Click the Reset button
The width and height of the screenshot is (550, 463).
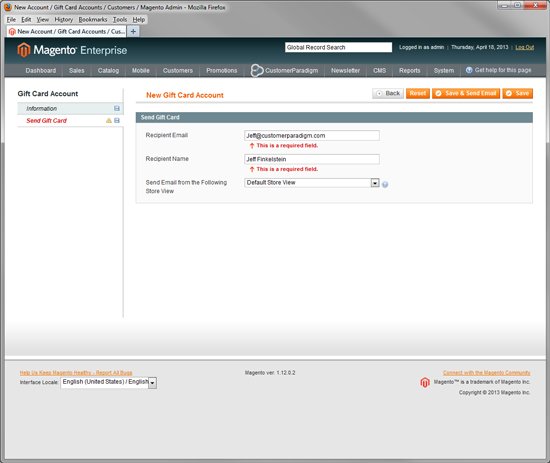(418, 93)
